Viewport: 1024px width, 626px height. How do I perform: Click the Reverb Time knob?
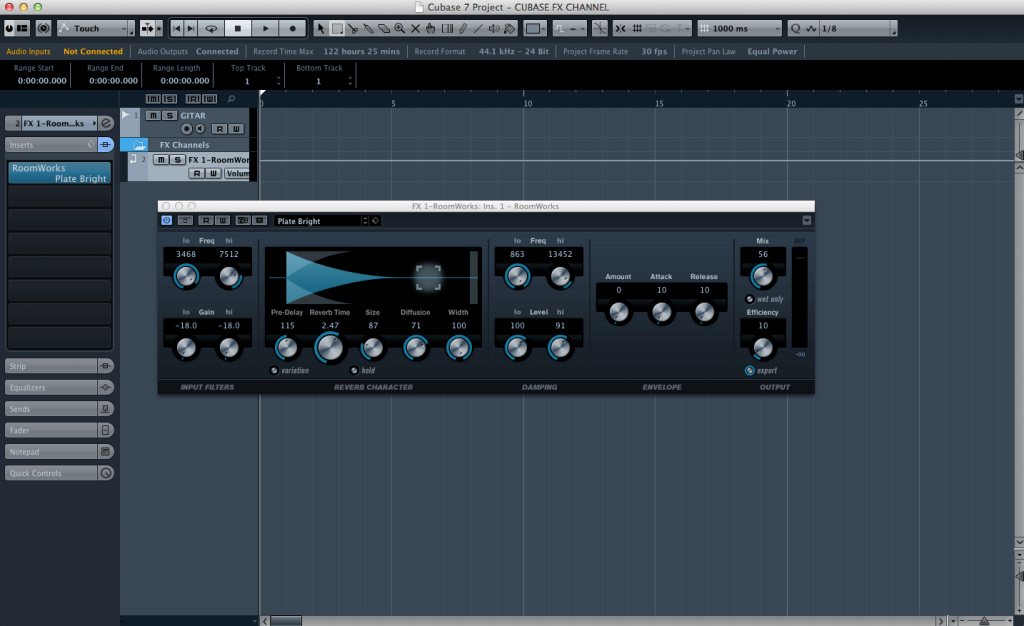click(x=330, y=348)
